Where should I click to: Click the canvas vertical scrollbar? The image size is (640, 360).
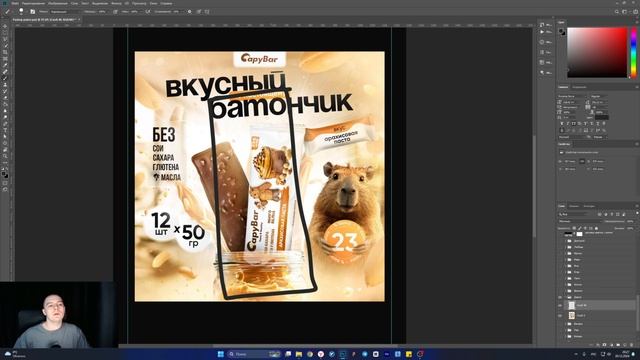(x=534, y=186)
